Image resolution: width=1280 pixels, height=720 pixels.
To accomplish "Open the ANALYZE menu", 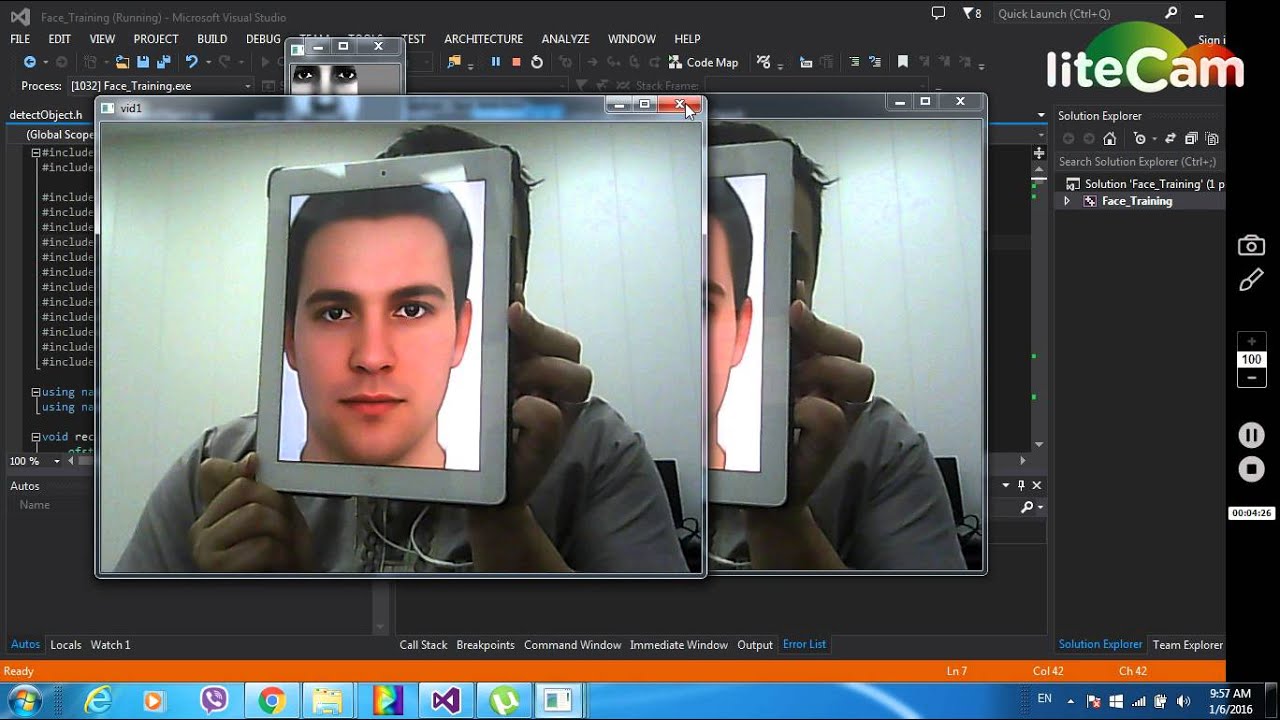I will click(x=566, y=39).
